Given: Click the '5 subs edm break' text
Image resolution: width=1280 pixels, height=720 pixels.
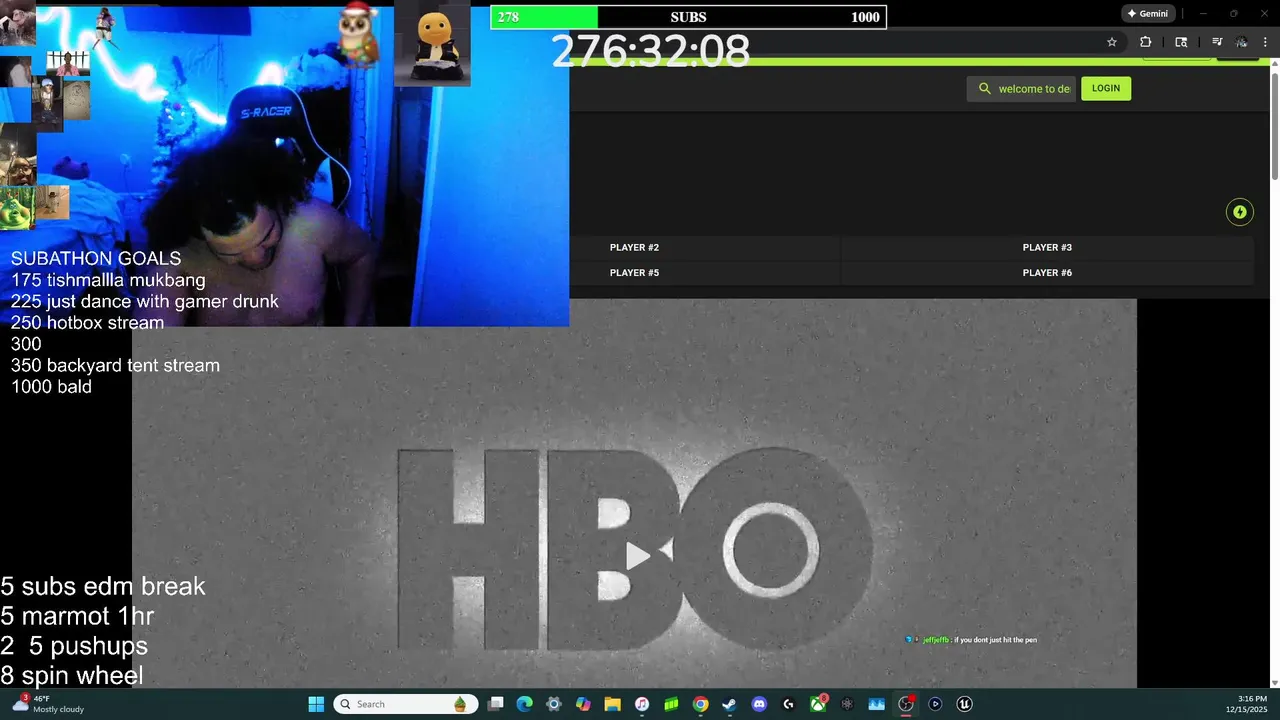Looking at the screenshot, I should [x=103, y=586].
